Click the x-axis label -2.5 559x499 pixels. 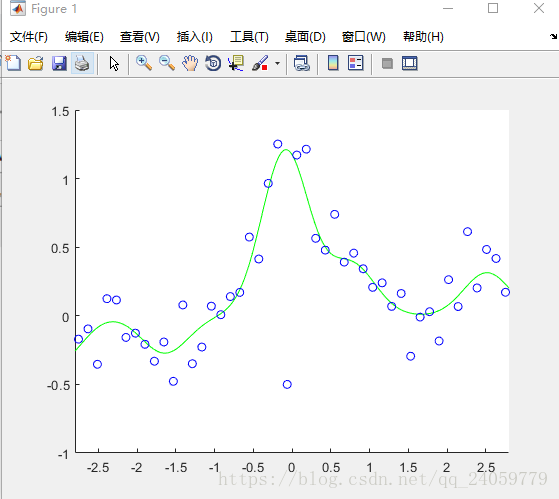[x=98, y=467]
